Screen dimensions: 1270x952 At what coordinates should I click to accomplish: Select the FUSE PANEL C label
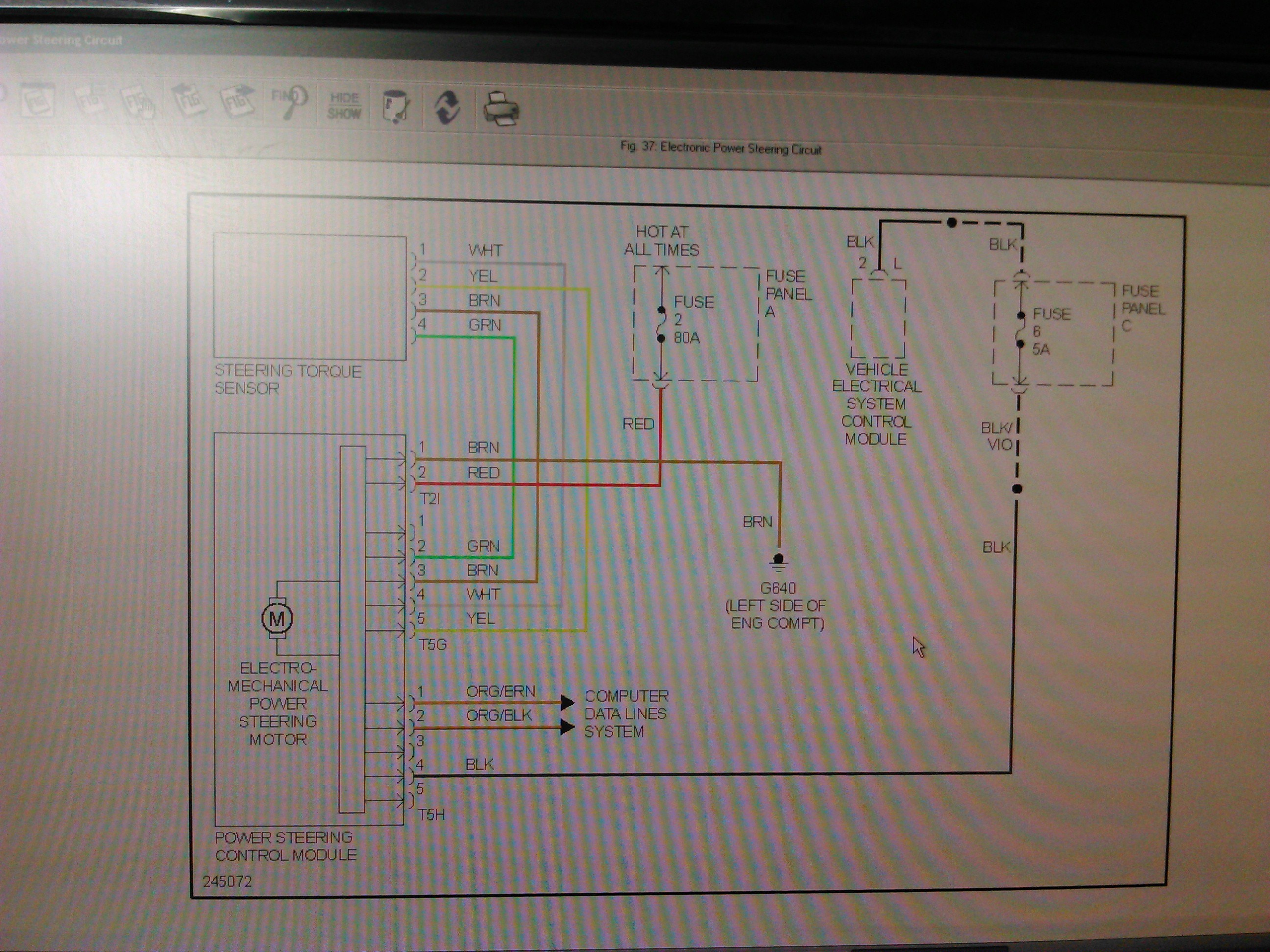[1143, 309]
